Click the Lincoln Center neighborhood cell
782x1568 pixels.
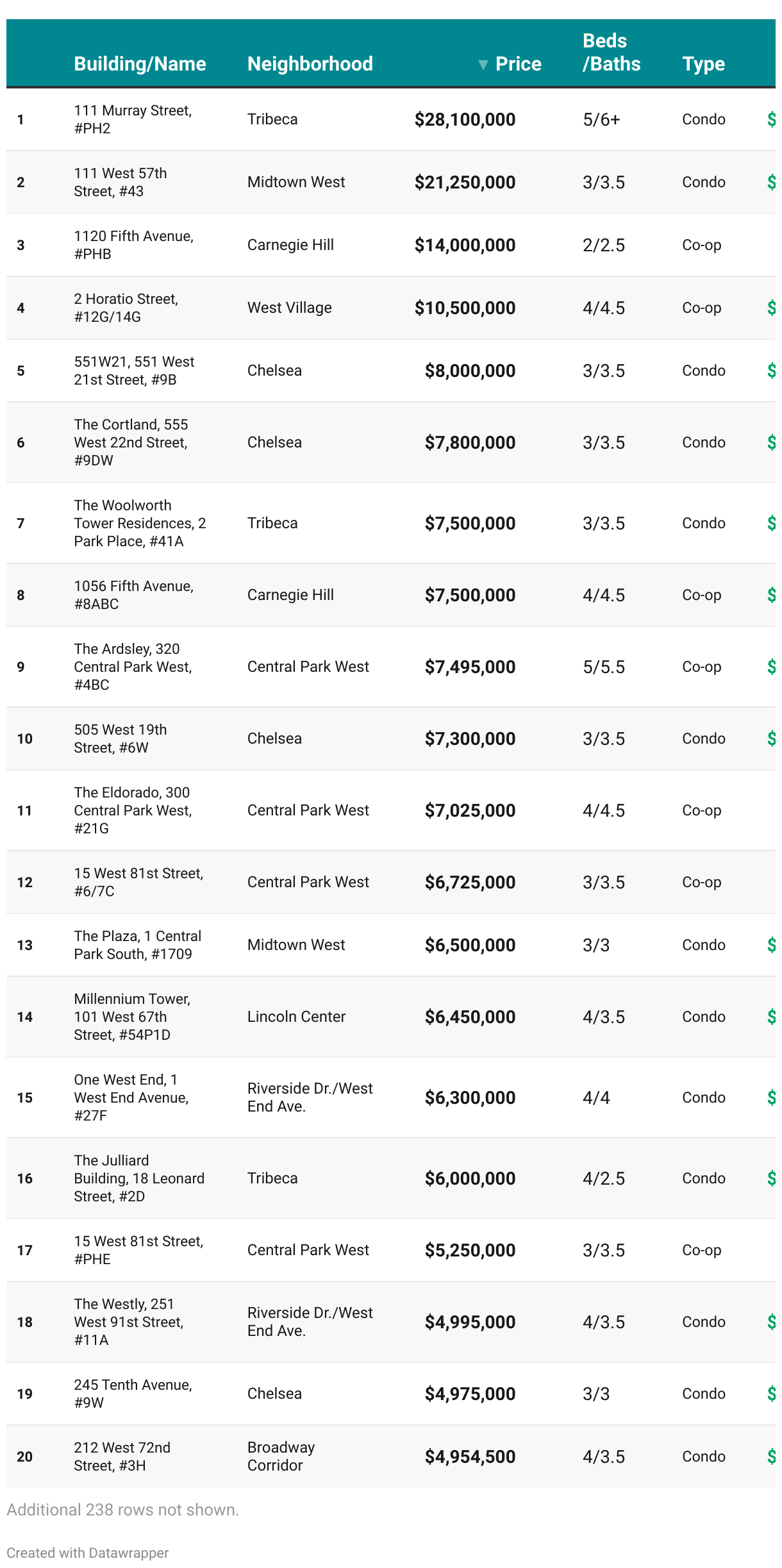296,1017
